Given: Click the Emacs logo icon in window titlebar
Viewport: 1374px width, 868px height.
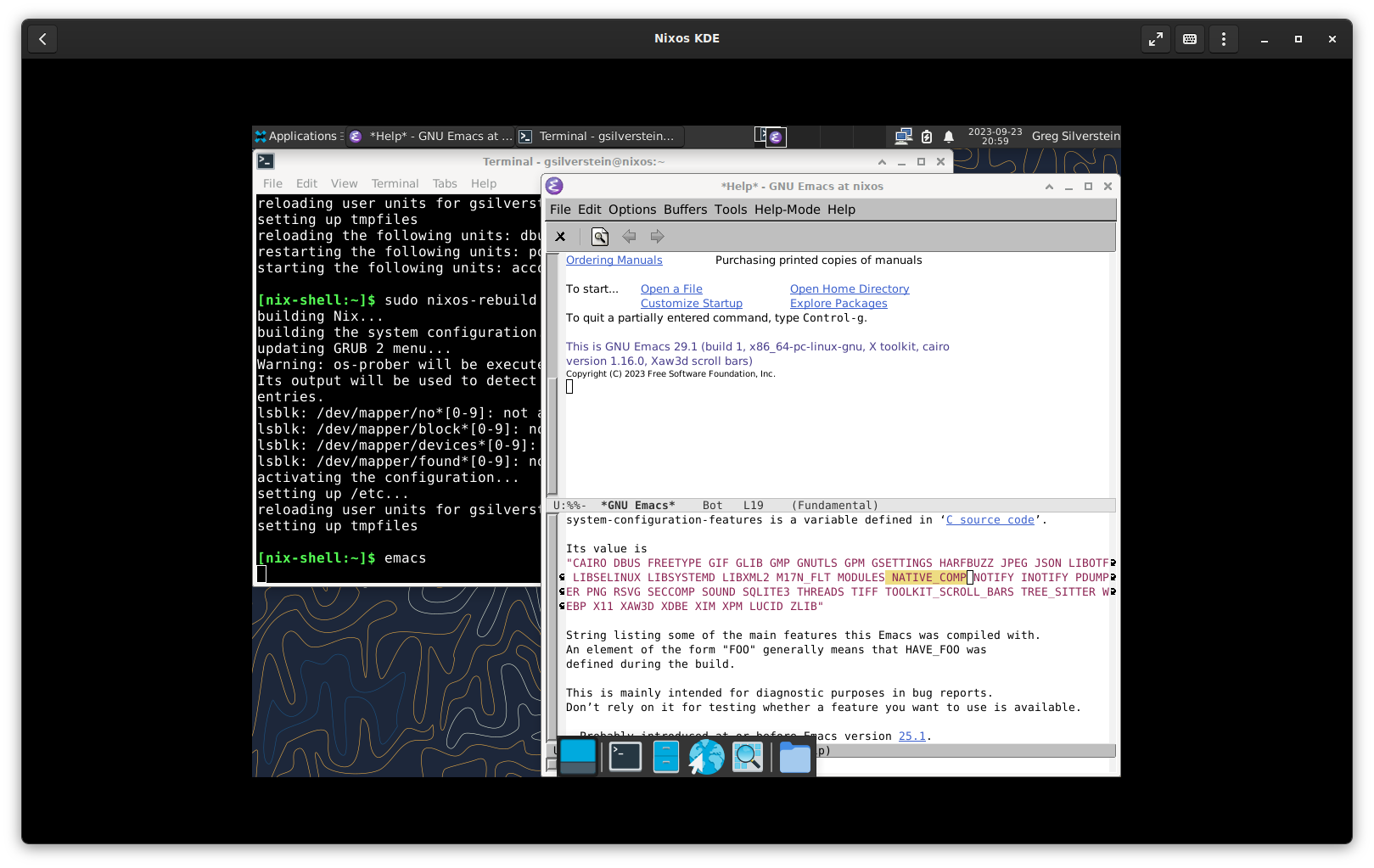Looking at the screenshot, I should click(555, 186).
